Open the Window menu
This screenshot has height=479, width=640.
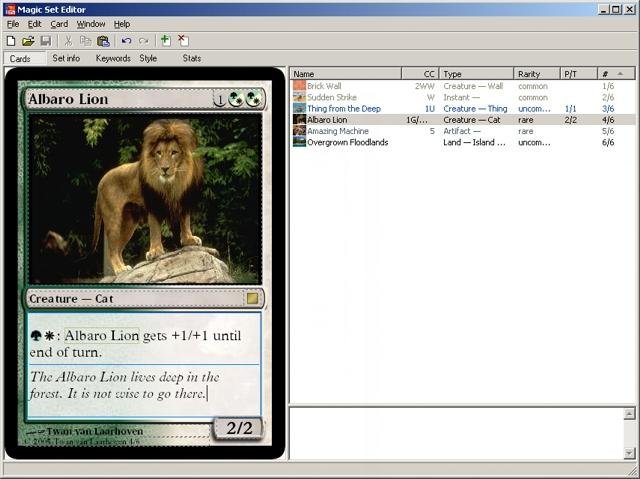(91, 24)
